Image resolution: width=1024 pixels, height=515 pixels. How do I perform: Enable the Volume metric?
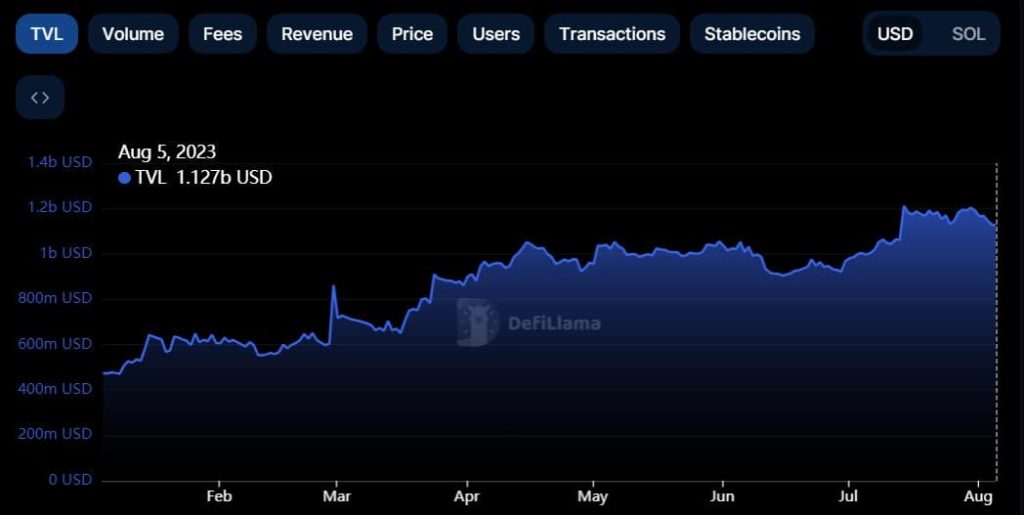tap(133, 34)
